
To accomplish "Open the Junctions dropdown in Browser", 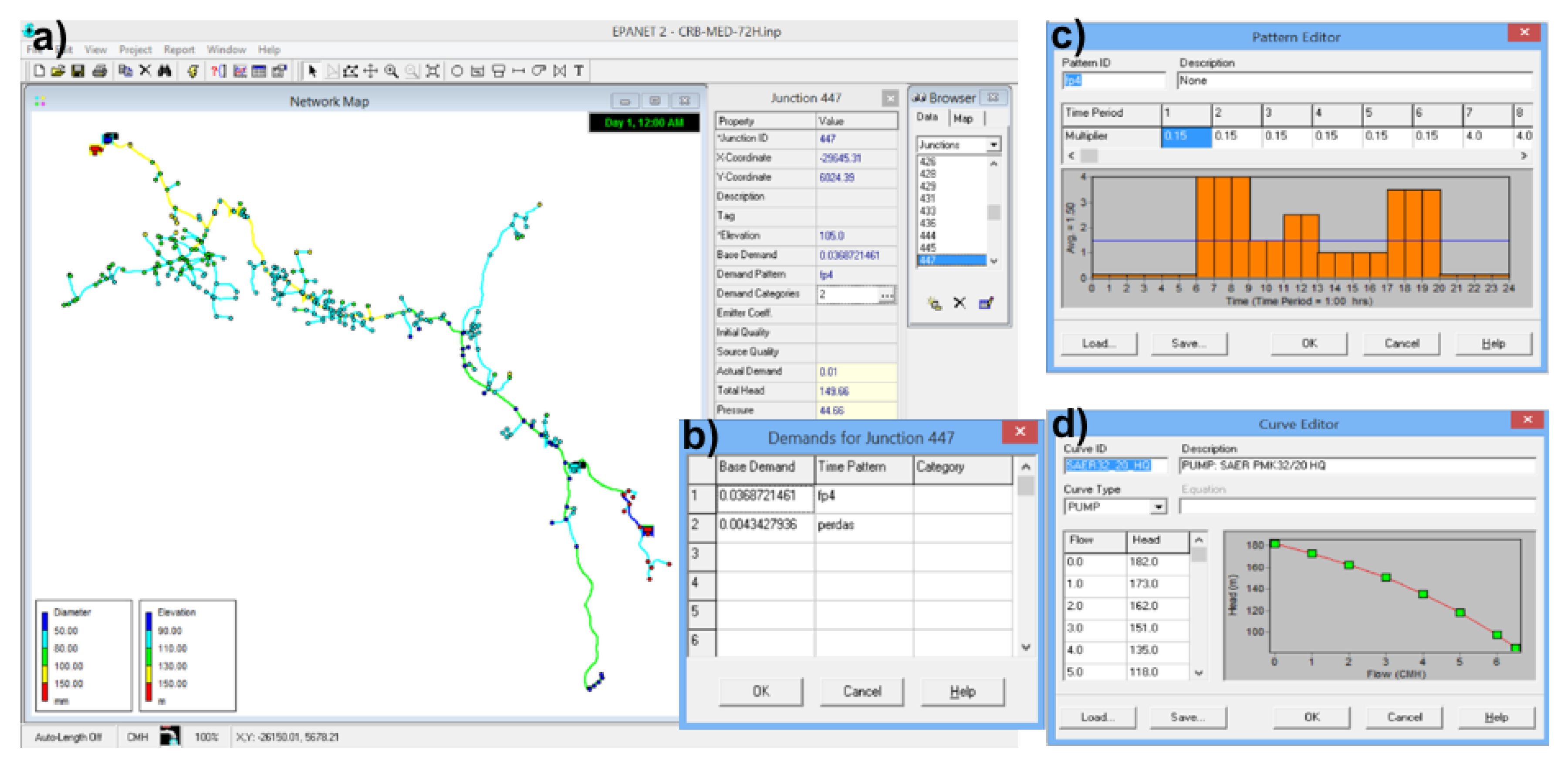I will tap(994, 145).
